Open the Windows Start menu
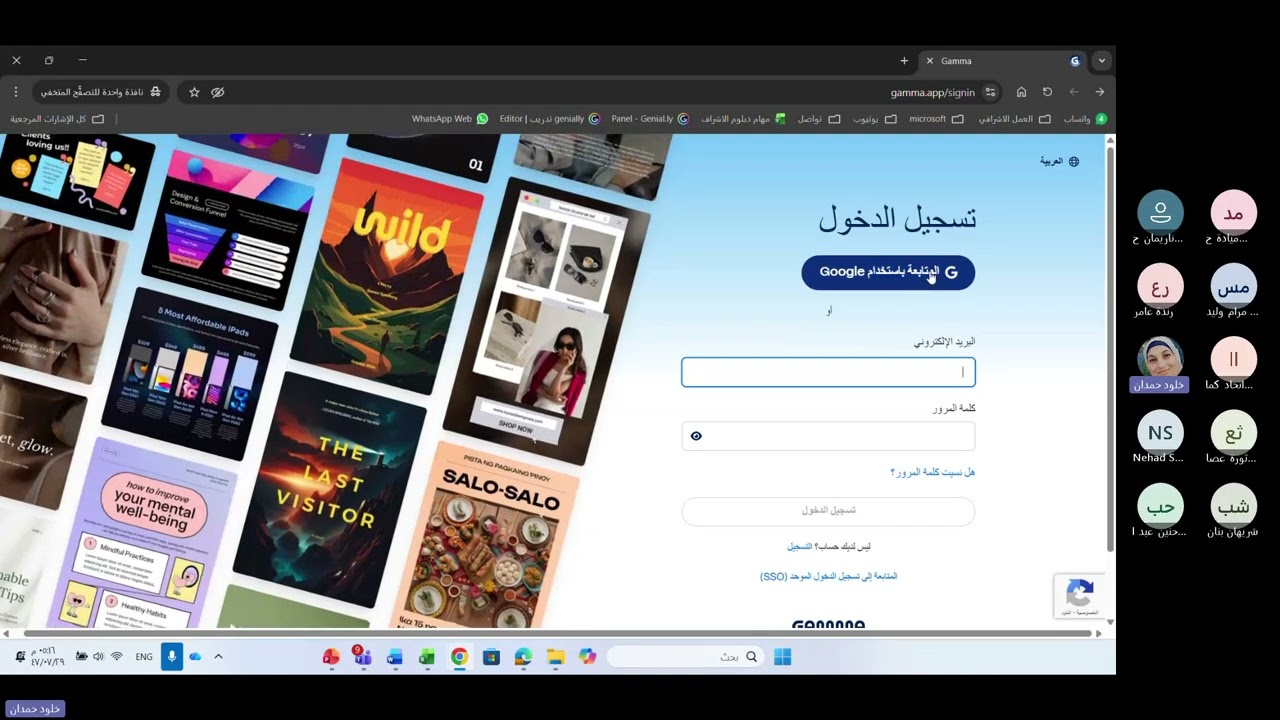This screenshot has width=1280, height=720. point(782,657)
